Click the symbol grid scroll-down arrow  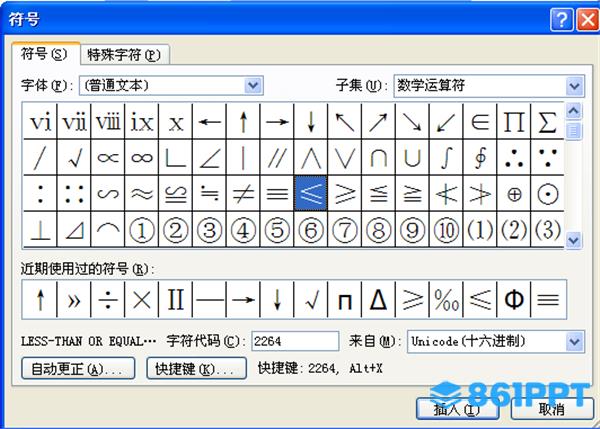tap(573, 240)
